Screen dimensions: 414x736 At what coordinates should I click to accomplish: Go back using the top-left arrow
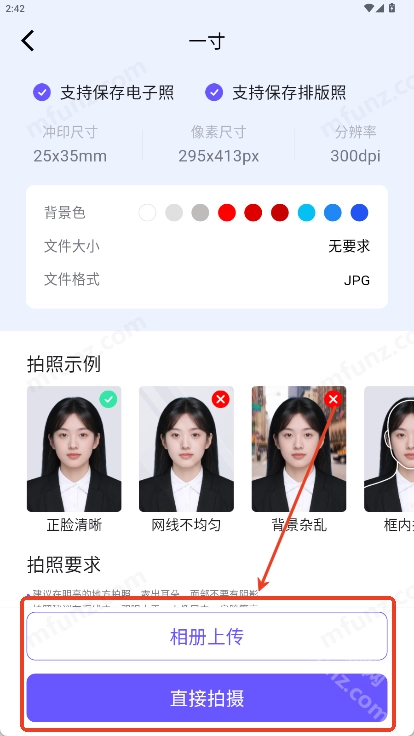tap(28, 41)
